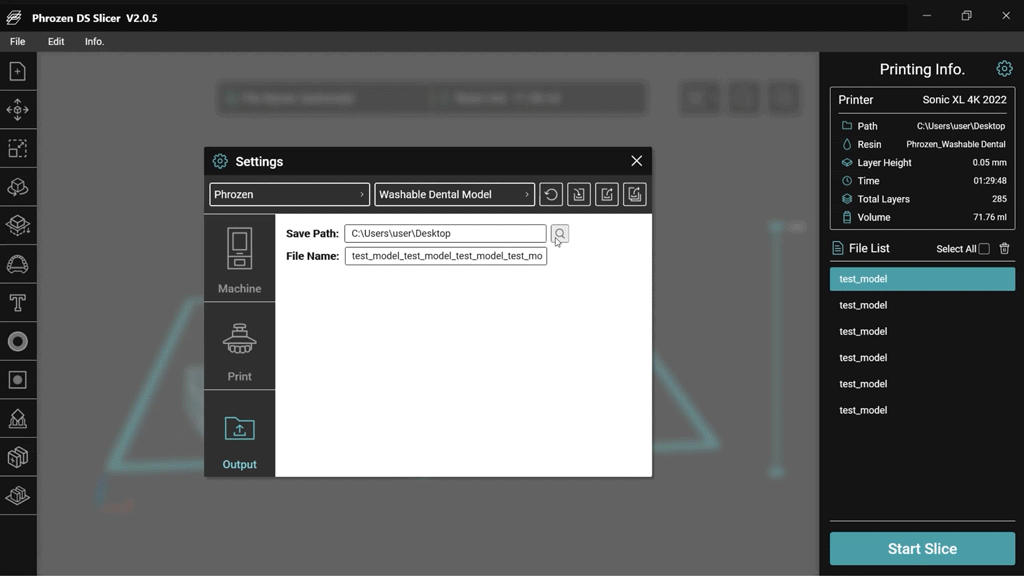Click the Sonic XL 4K 2022 printer name
Image resolution: width=1024 pixels, height=576 pixels.
click(964, 100)
